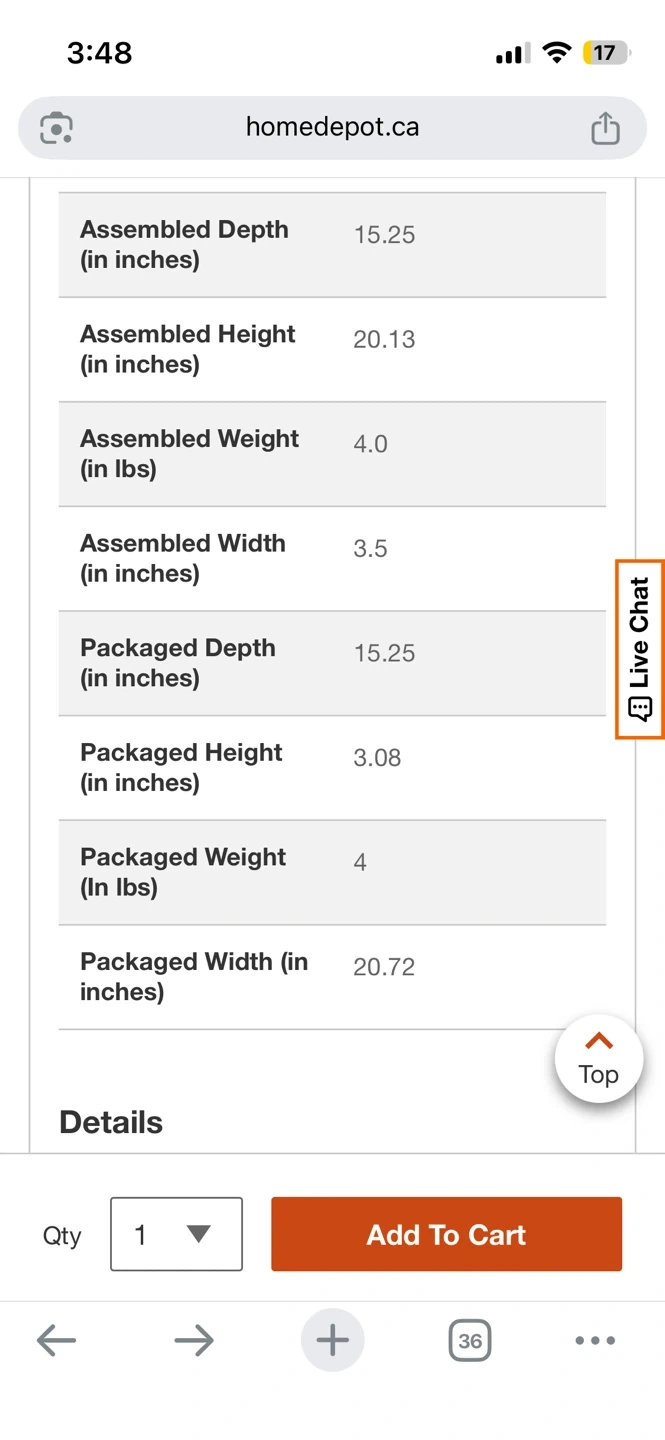
Task: Tap the Assembled Depth specification row
Action: [332, 245]
